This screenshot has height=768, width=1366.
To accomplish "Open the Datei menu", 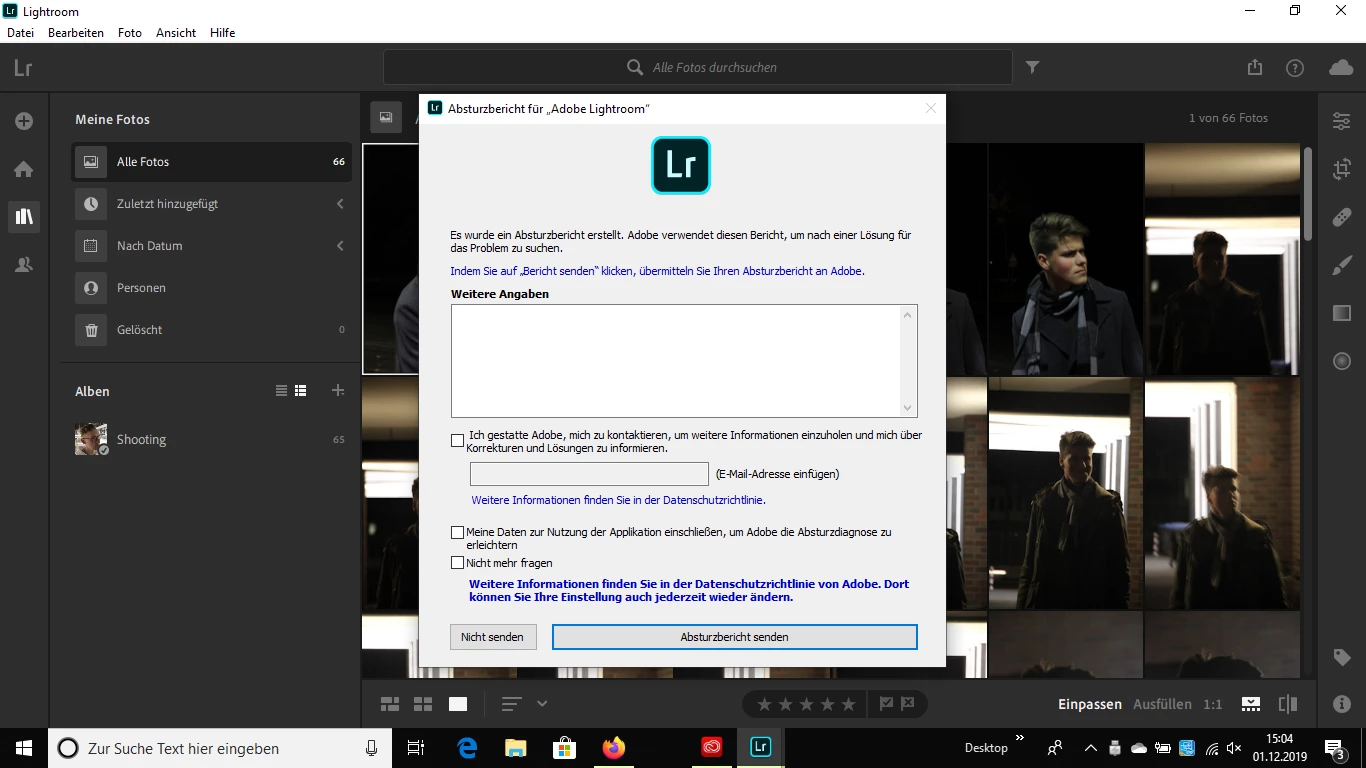I will coord(20,33).
